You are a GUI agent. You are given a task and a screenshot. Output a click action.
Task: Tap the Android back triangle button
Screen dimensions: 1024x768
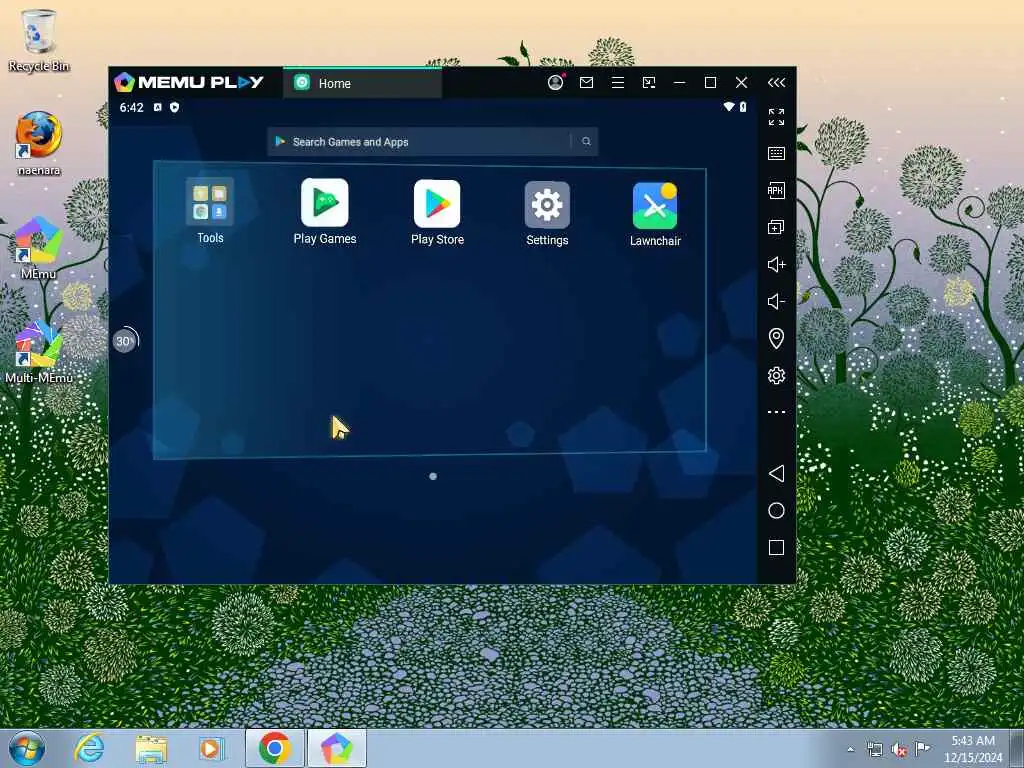click(776, 473)
